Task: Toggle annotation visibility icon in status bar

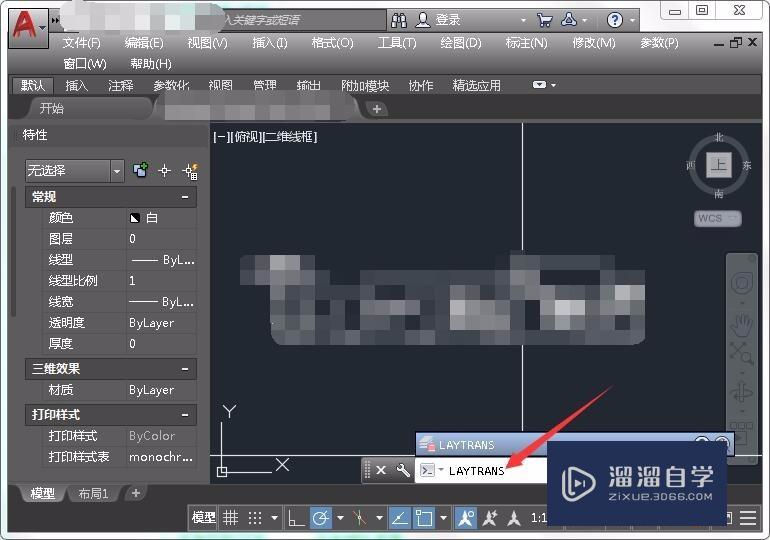Action: 466,518
